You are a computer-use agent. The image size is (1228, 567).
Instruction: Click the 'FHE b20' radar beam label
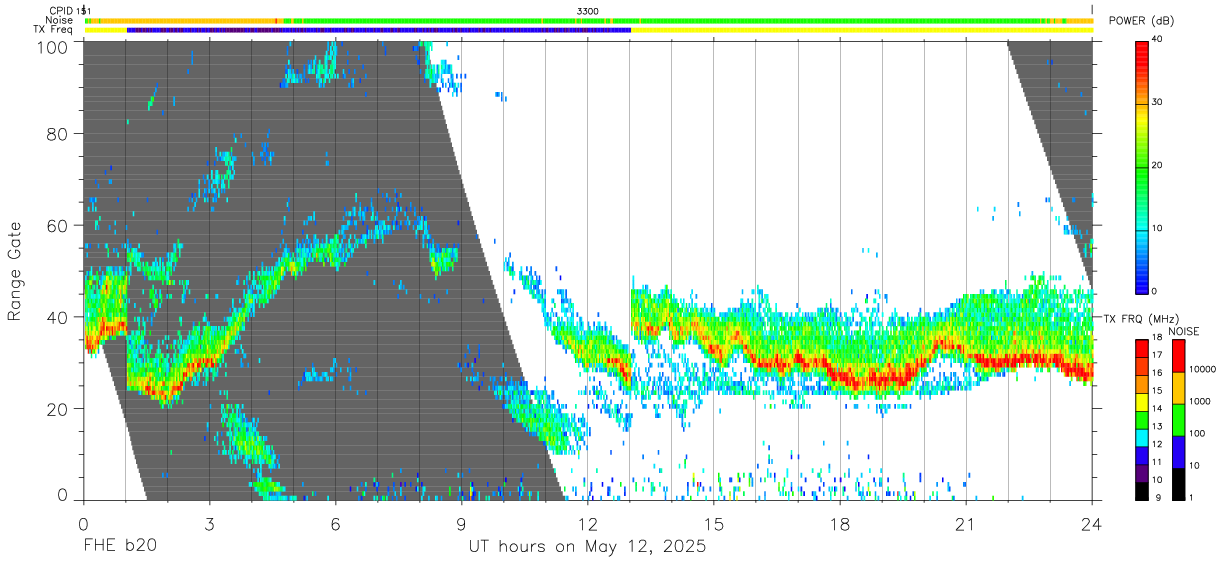click(119, 547)
